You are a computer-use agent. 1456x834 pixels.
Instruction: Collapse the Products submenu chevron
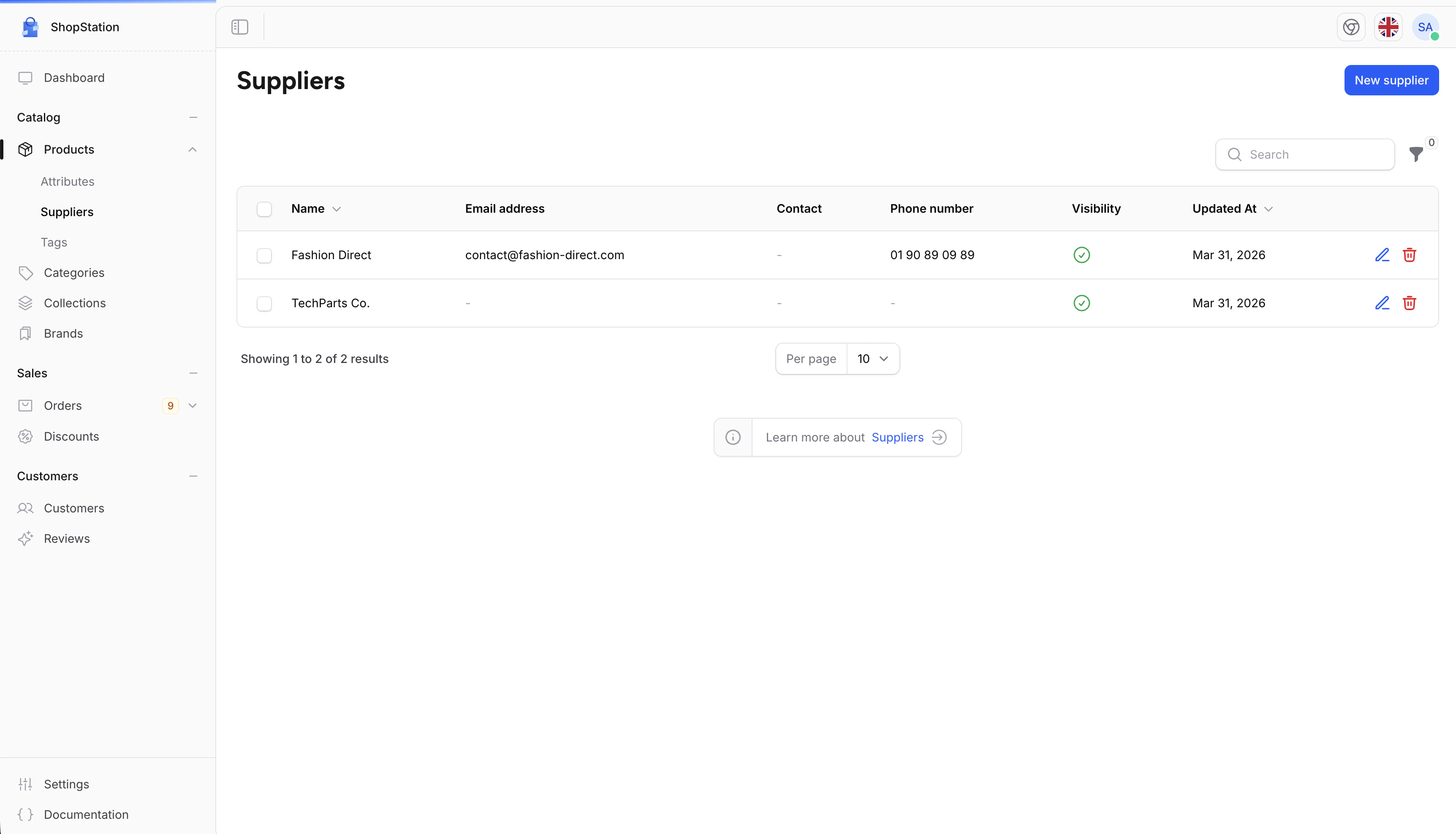pyautogui.click(x=193, y=149)
